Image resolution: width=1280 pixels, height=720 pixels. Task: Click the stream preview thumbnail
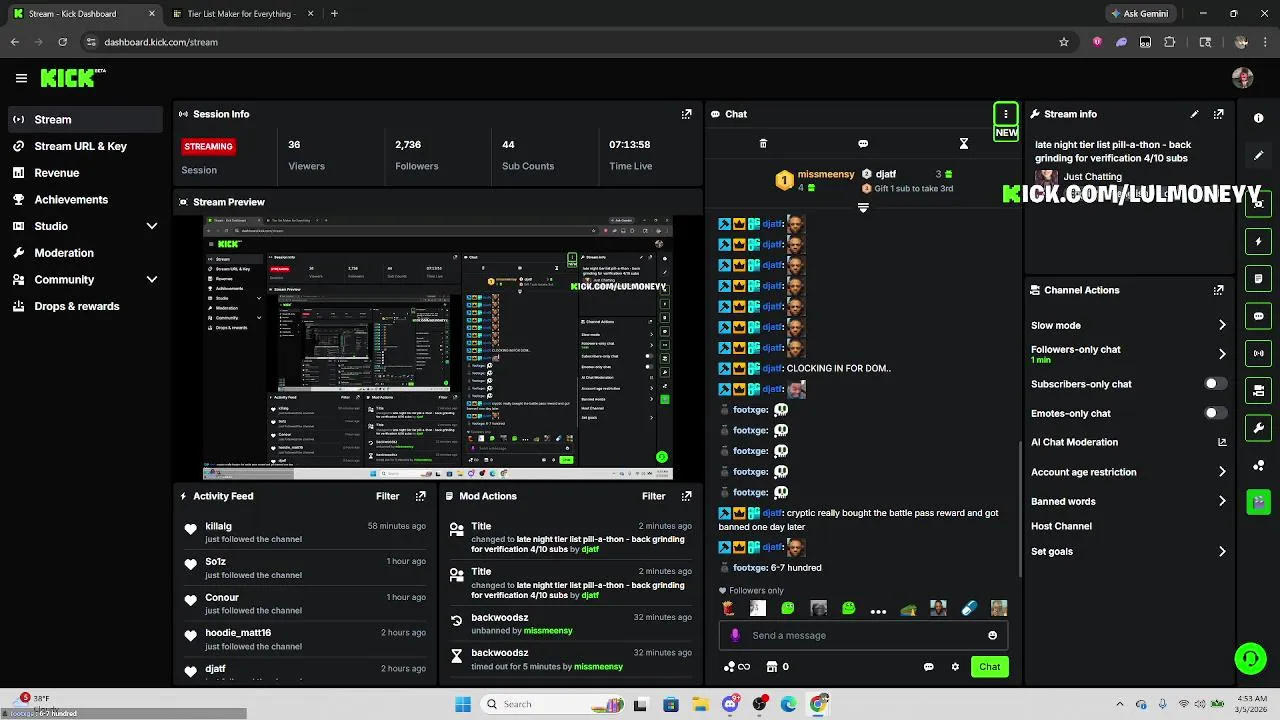[438, 348]
